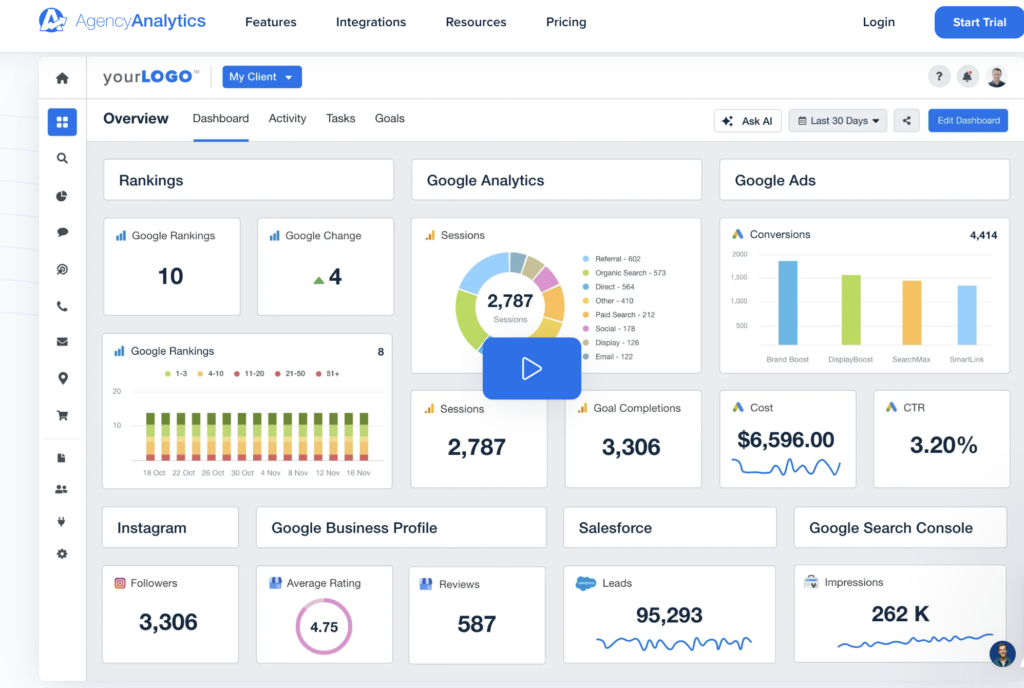This screenshot has height=688, width=1024.
Task: Click the Conversions total '4,414'
Action: point(983,235)
